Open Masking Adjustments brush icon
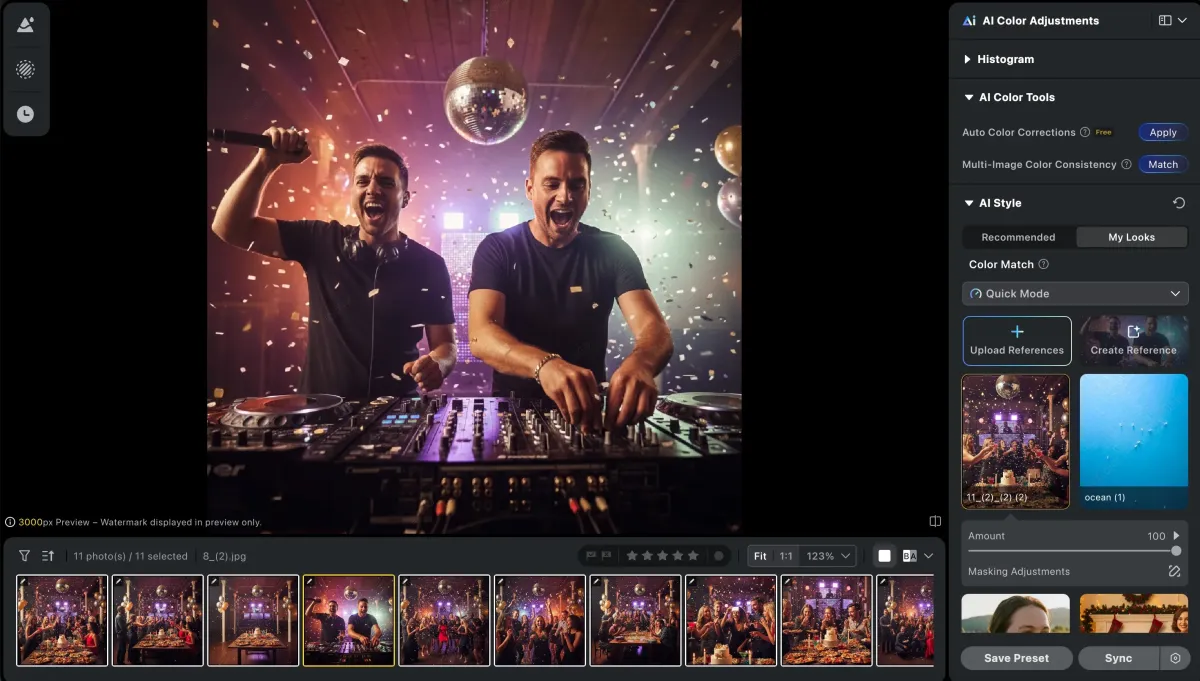This screenshot has height=681, width=1200. (1174, 572)
